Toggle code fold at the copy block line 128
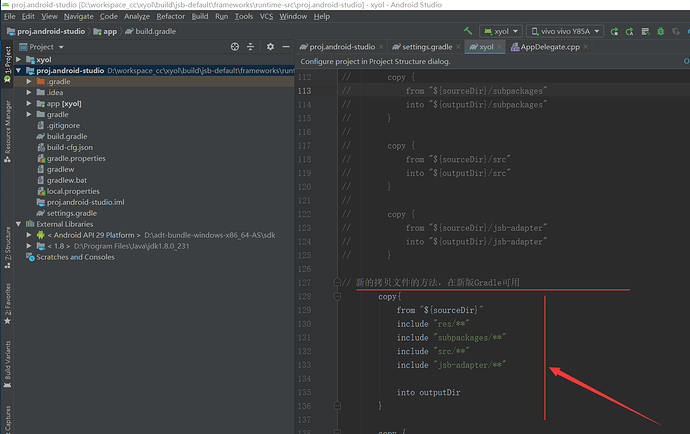Screen dimensions: 690x434 click(338, 297)
